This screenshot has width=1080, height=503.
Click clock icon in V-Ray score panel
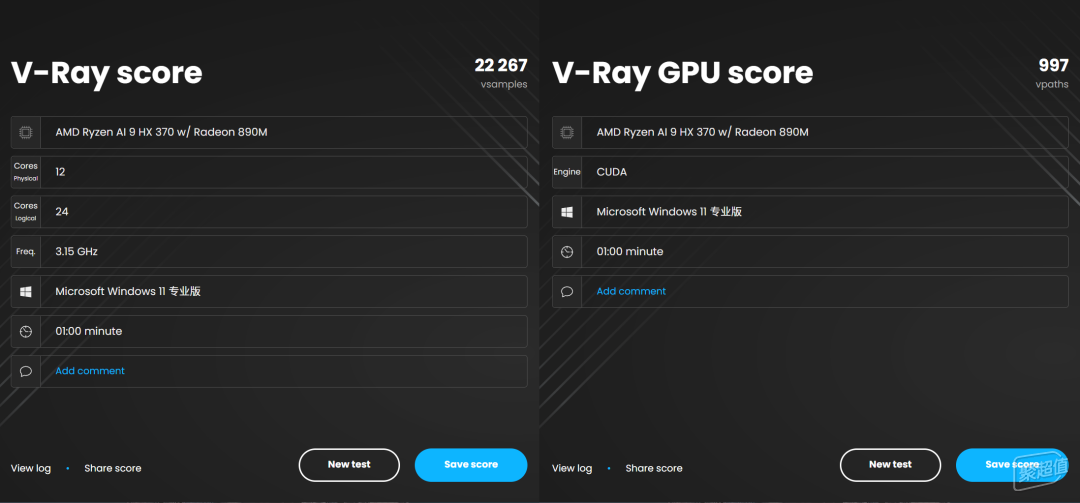pyautogui.click(x=25, y=331)
